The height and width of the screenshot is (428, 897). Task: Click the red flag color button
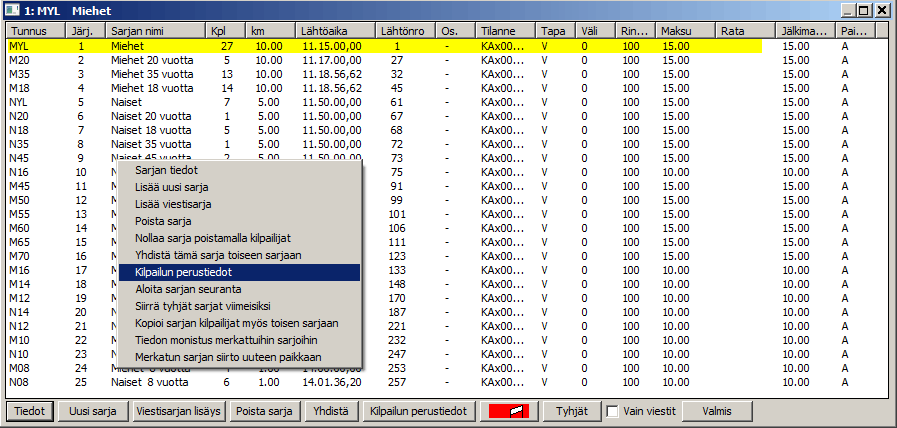510,412
